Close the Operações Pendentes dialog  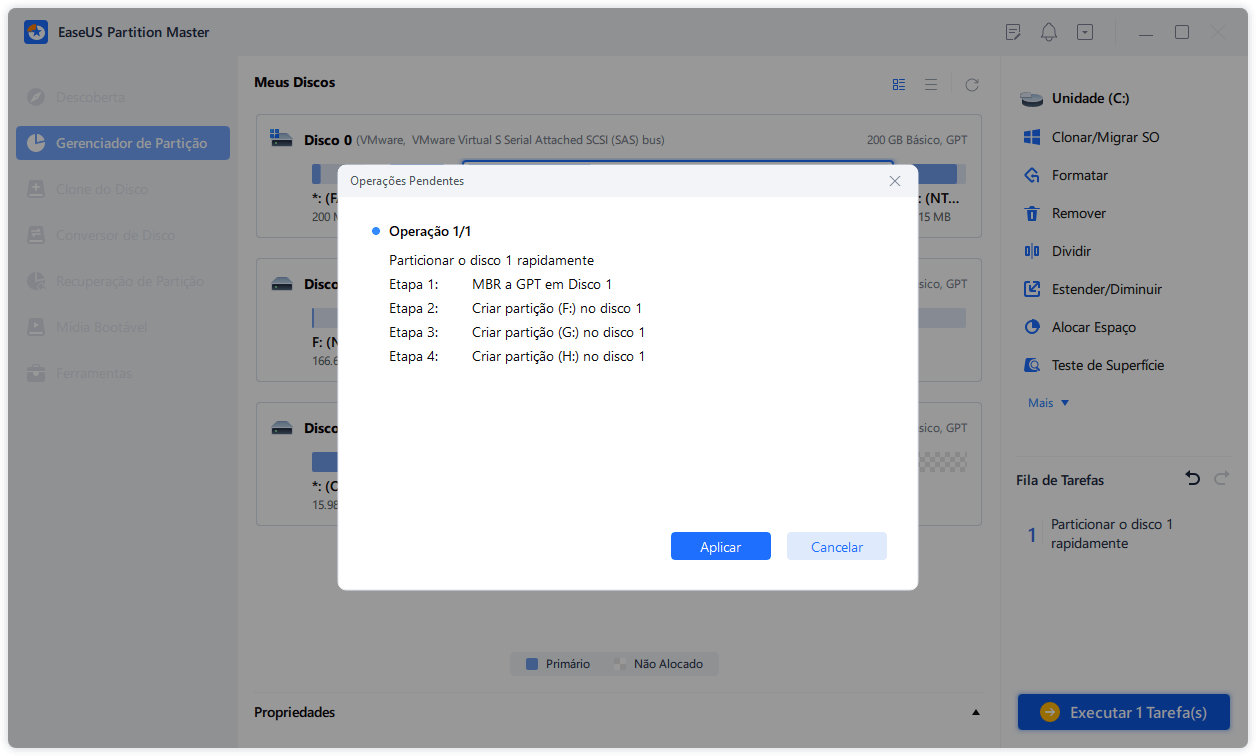pyautogui.click(x=895, y=181)
